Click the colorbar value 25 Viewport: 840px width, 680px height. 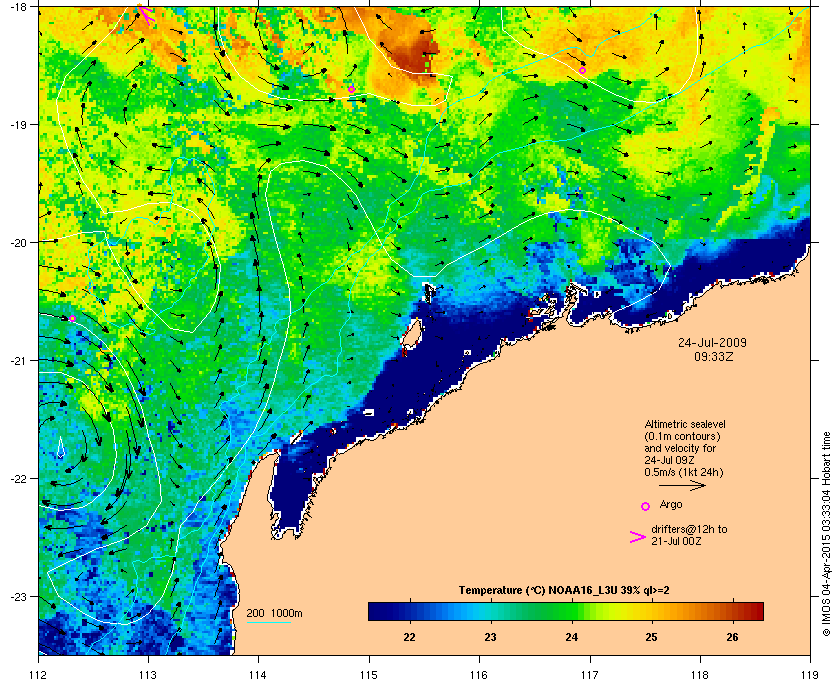pyautogui.click(x=651, y=637)
